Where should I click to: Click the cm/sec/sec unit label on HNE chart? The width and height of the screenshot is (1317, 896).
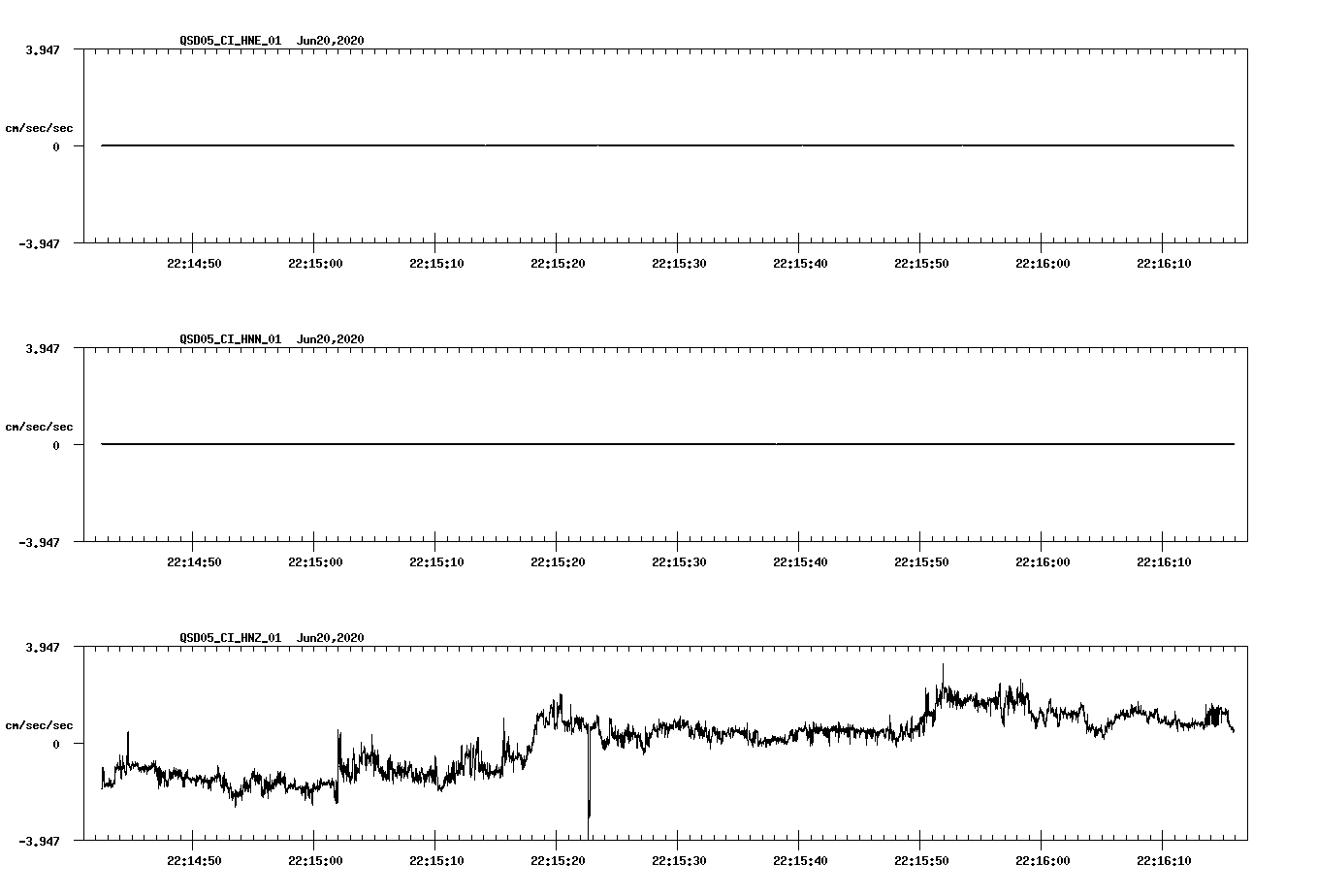[39, 128]
